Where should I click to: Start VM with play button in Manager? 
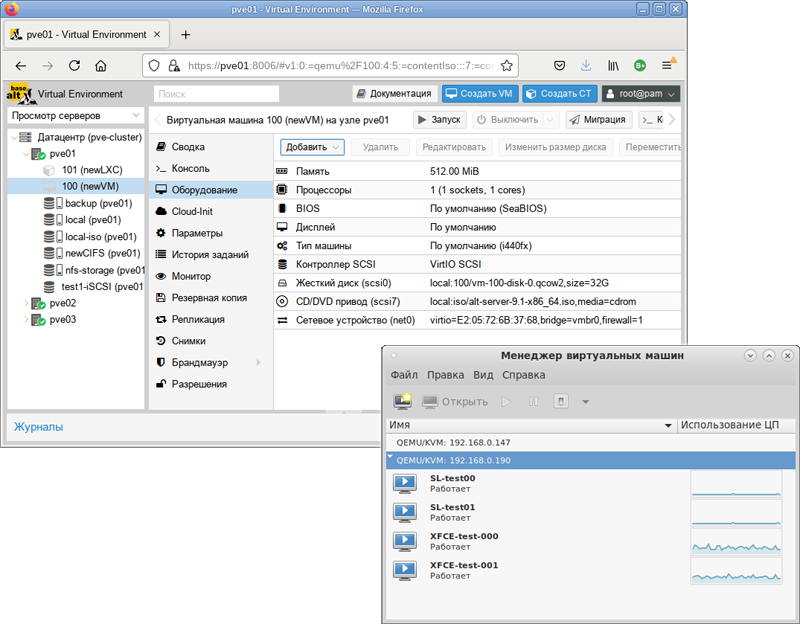(x=506, y=402)
